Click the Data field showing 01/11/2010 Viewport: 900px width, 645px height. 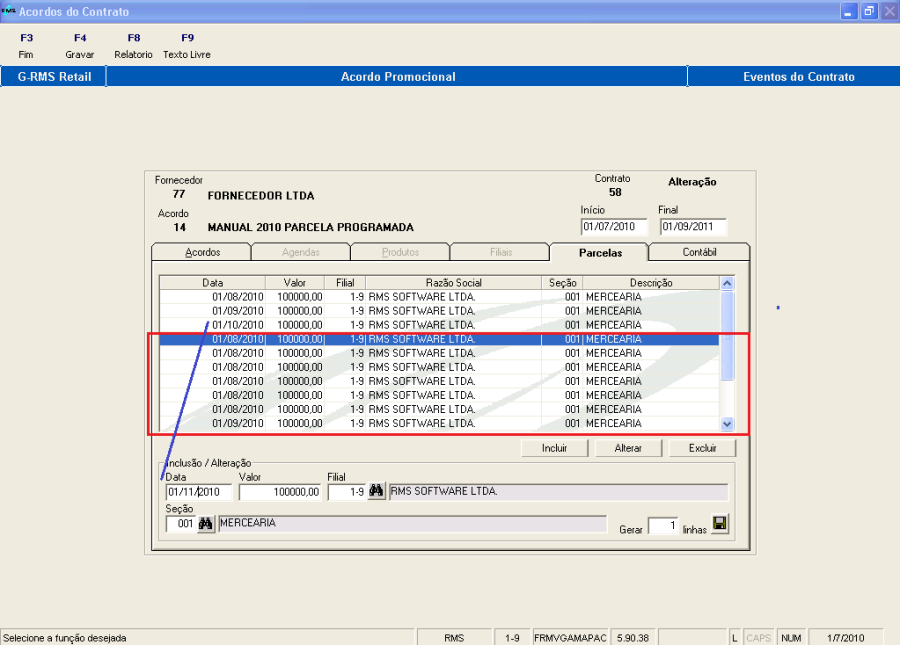pyautogui.click(x=199, y=492)
